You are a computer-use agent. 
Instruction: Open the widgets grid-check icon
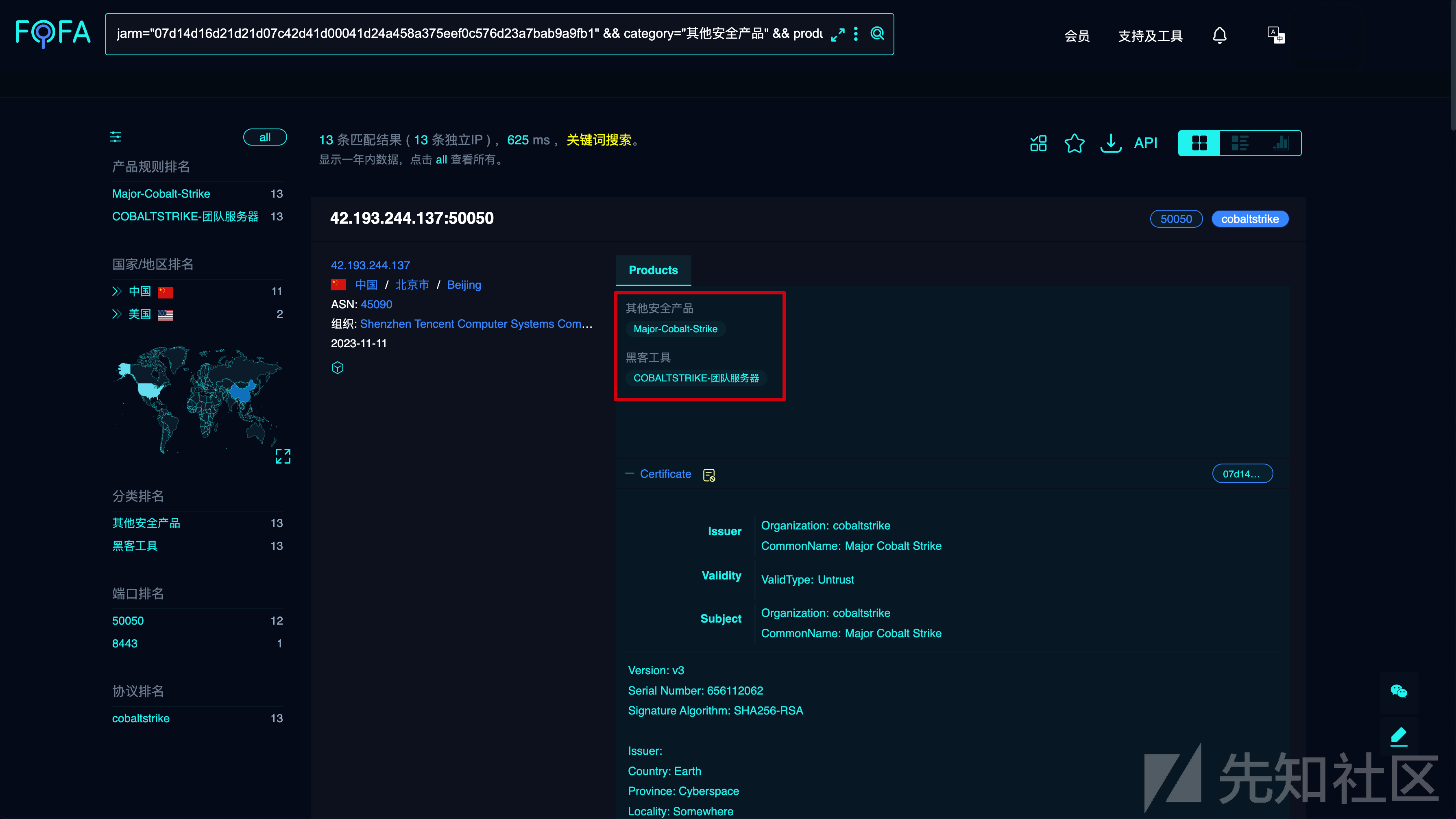coord(1038,143)
